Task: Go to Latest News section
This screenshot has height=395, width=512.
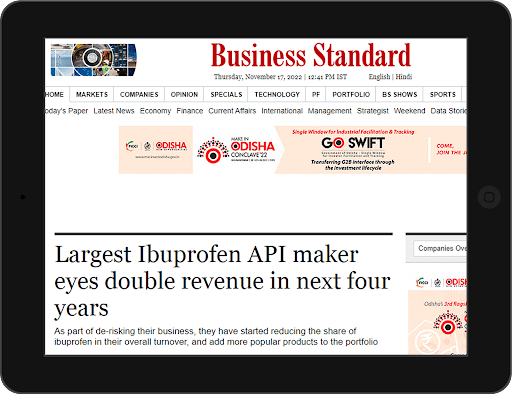Action: [x=114, y=111]
